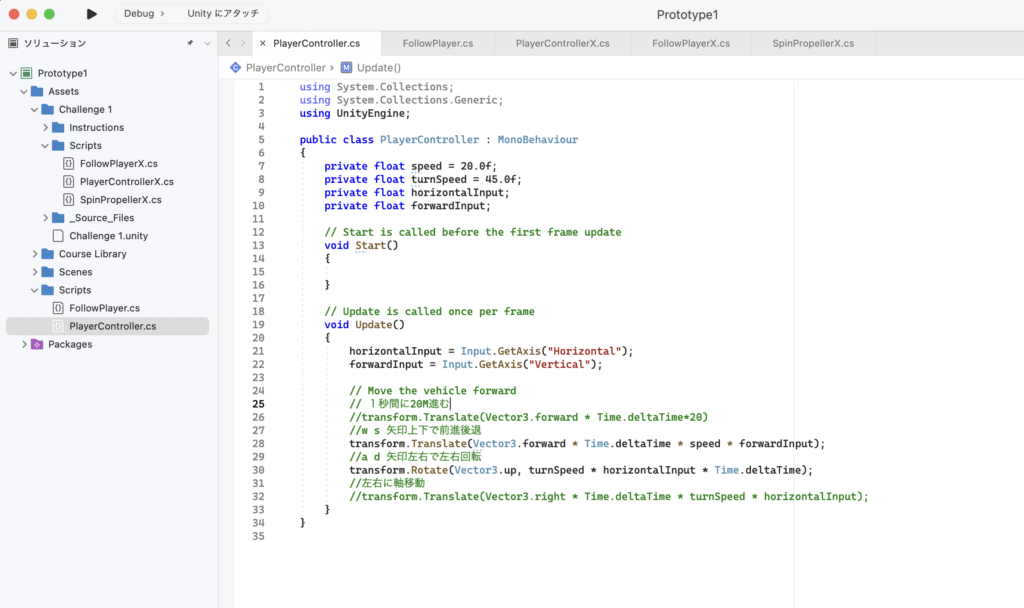Close the PlayerController.cs tab
Screen dimensions: 1024x608
[x=262, y=44]
